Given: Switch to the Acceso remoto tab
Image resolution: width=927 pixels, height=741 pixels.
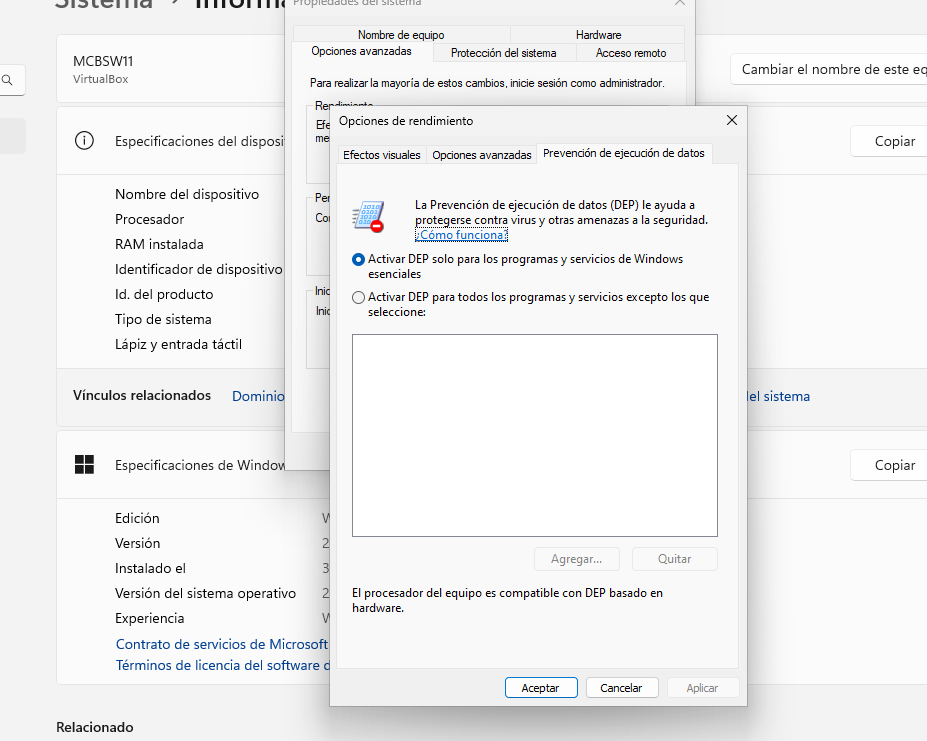Looking at the screenshot, I should pos(631,53).
